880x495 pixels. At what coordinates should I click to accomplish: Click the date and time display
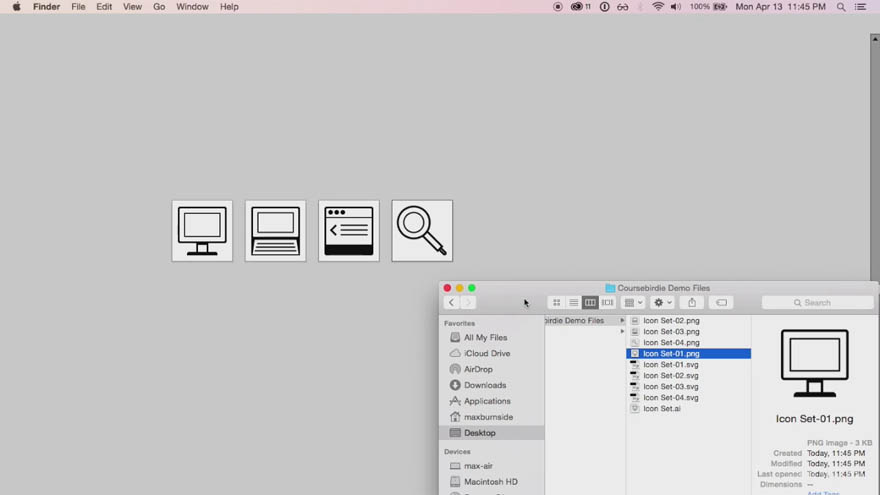pos(781,7)
